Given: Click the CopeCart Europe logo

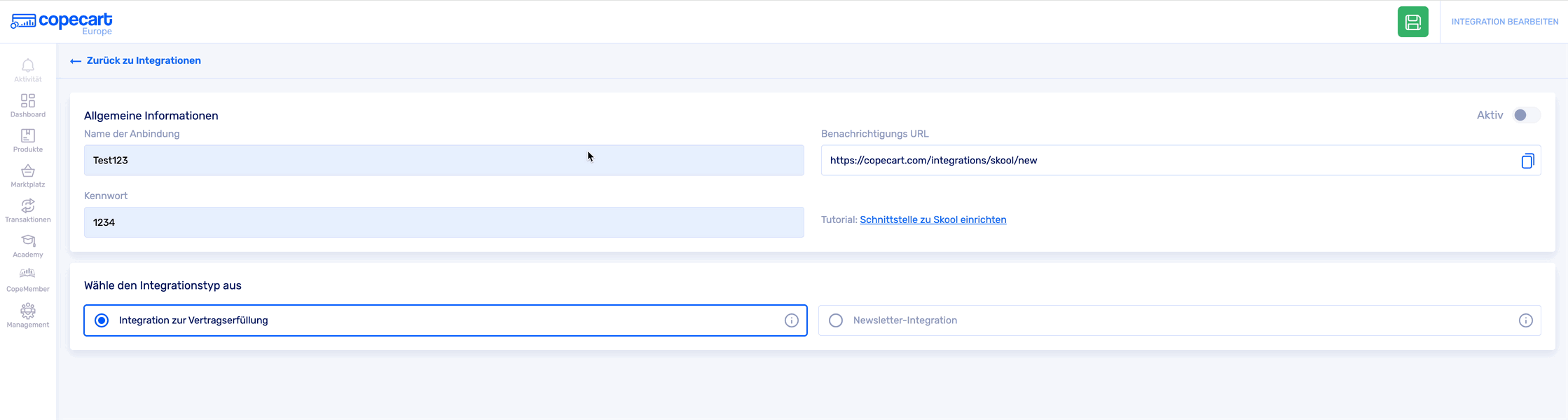Looking at the screenshot, I should point(62,22).
